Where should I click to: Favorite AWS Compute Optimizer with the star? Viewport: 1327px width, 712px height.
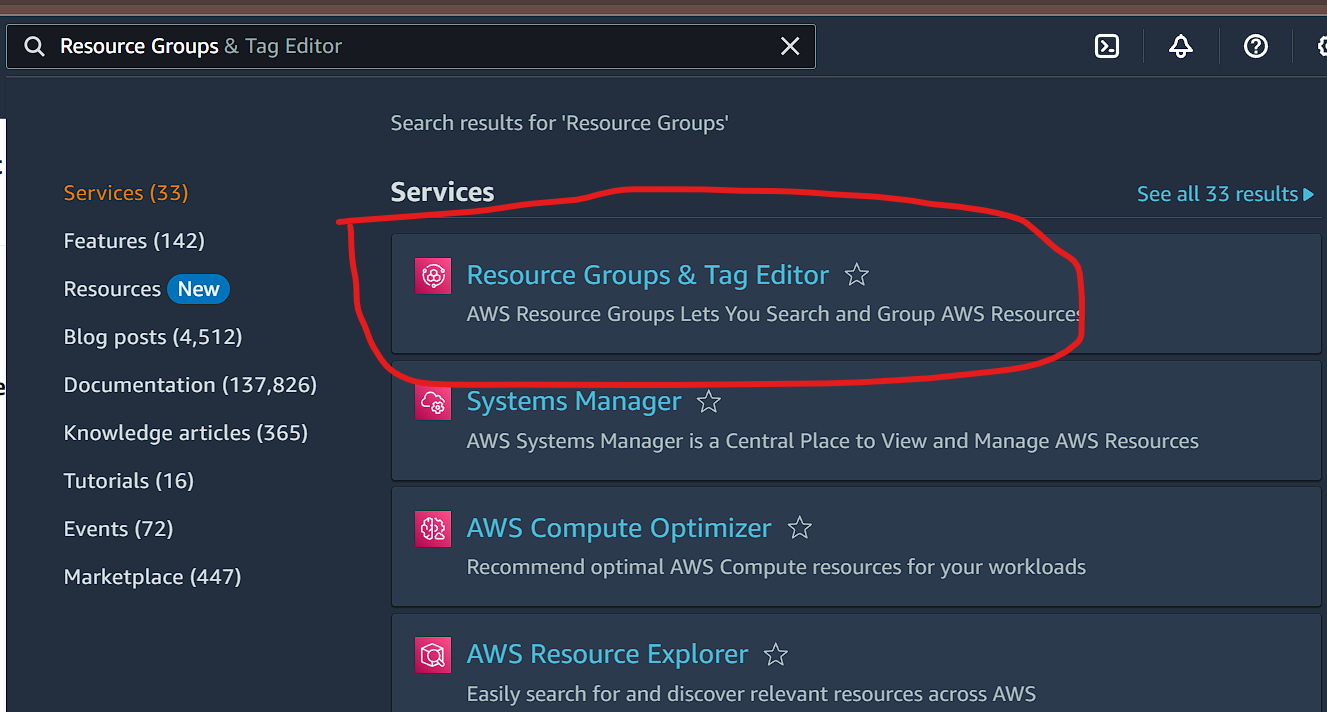[799, 528]
